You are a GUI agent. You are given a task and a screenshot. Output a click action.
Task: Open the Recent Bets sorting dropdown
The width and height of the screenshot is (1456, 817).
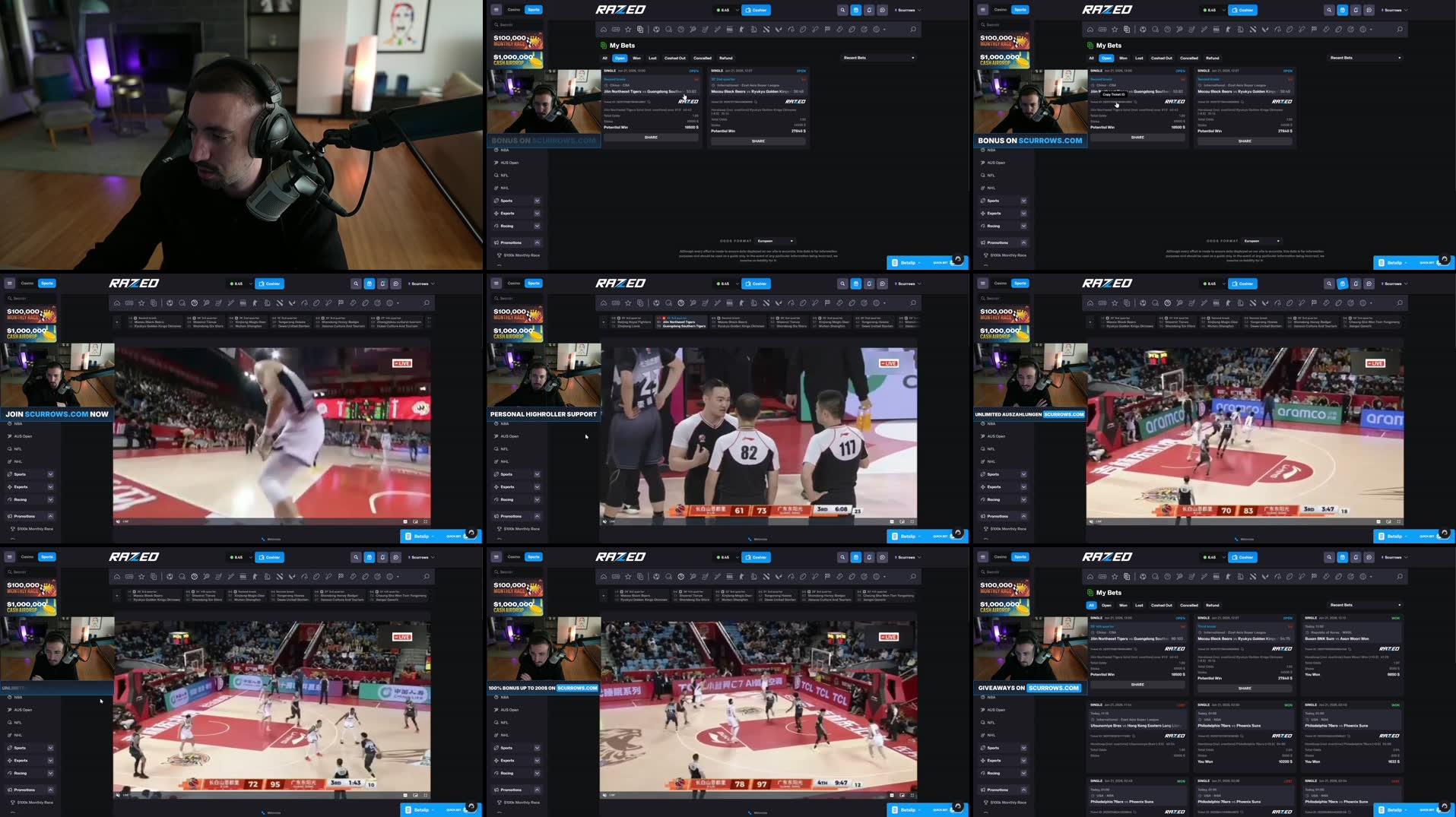coord(878,58)
